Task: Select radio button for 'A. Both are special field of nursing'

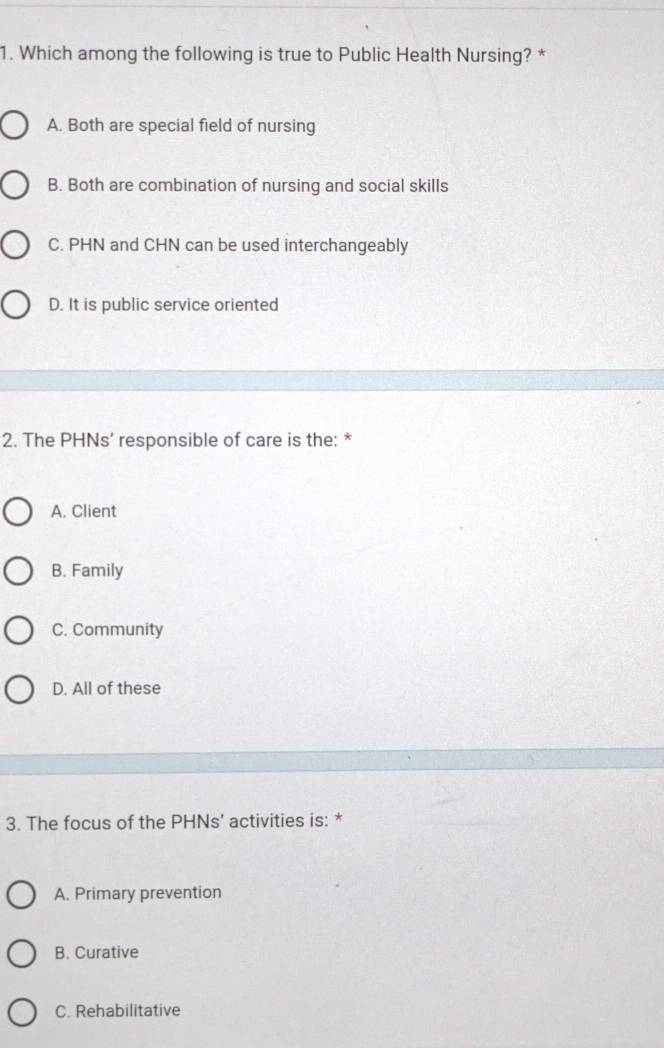Action: pos(14,126)
